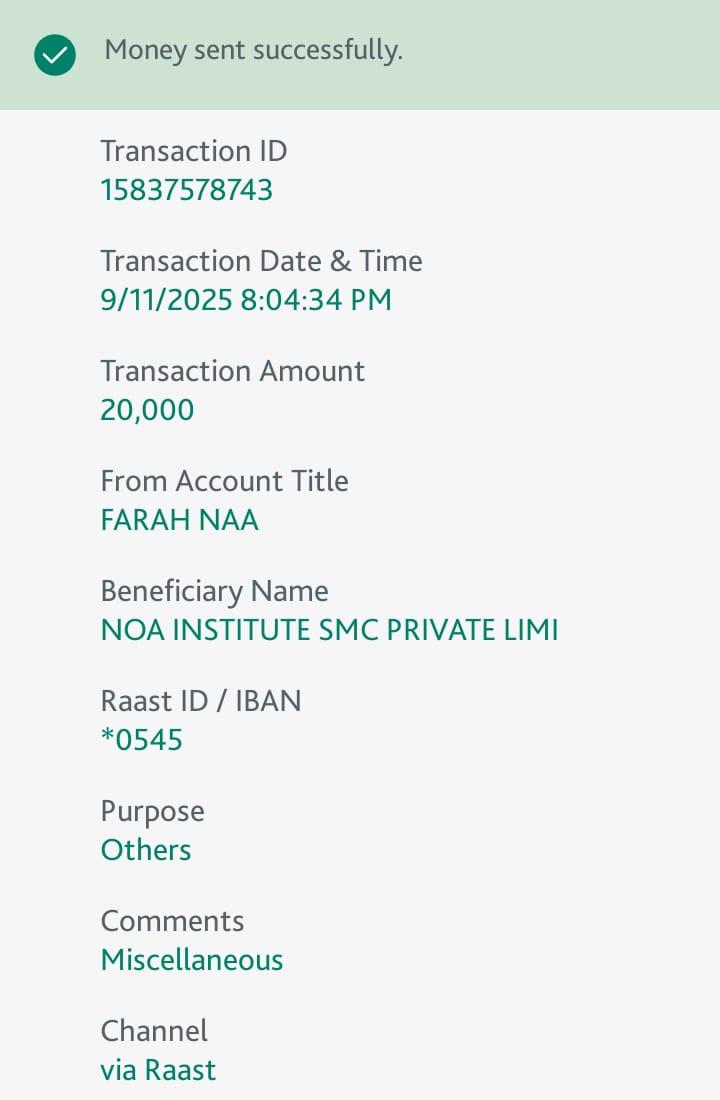
Task: Click the Purpose label
Action: click(x=152, y=811)
